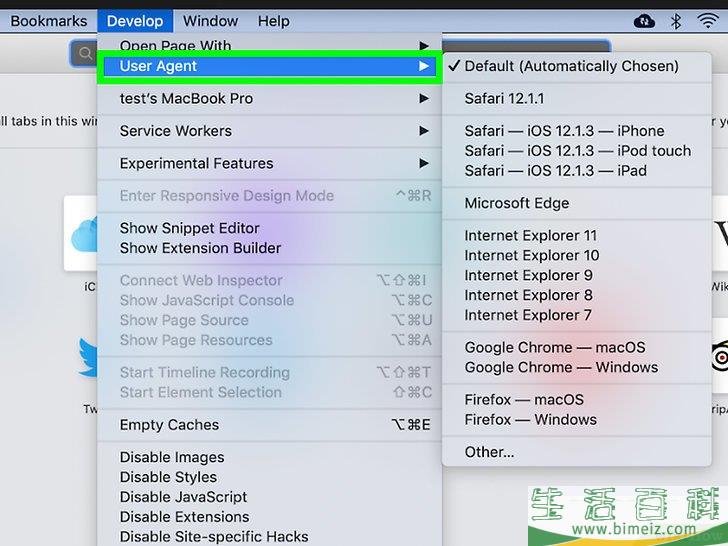728x546 pixels.
Task: Click the Wi-Fi menu bar icon
Action: click(708, 20)
